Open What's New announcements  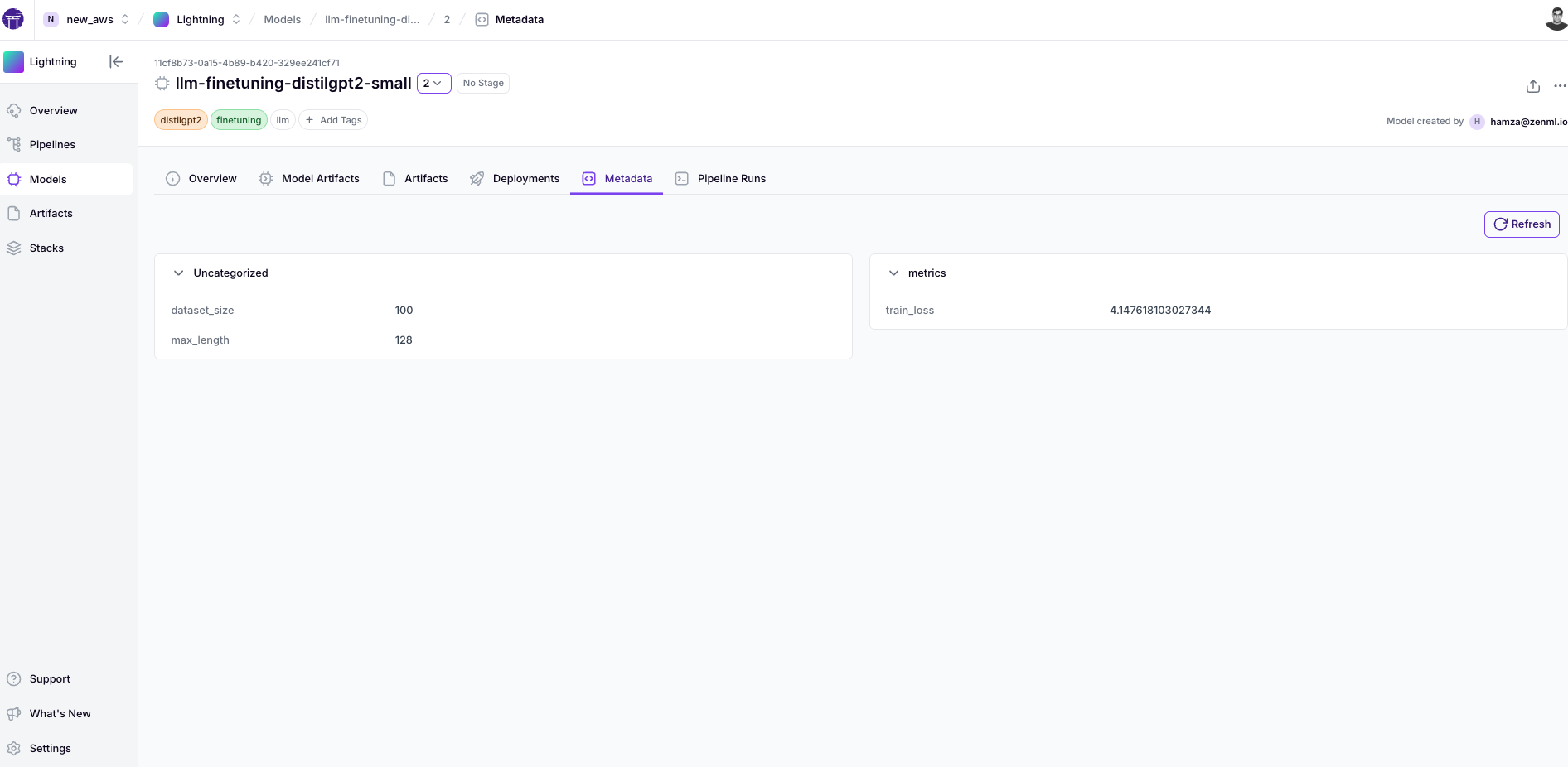(60, 714)
